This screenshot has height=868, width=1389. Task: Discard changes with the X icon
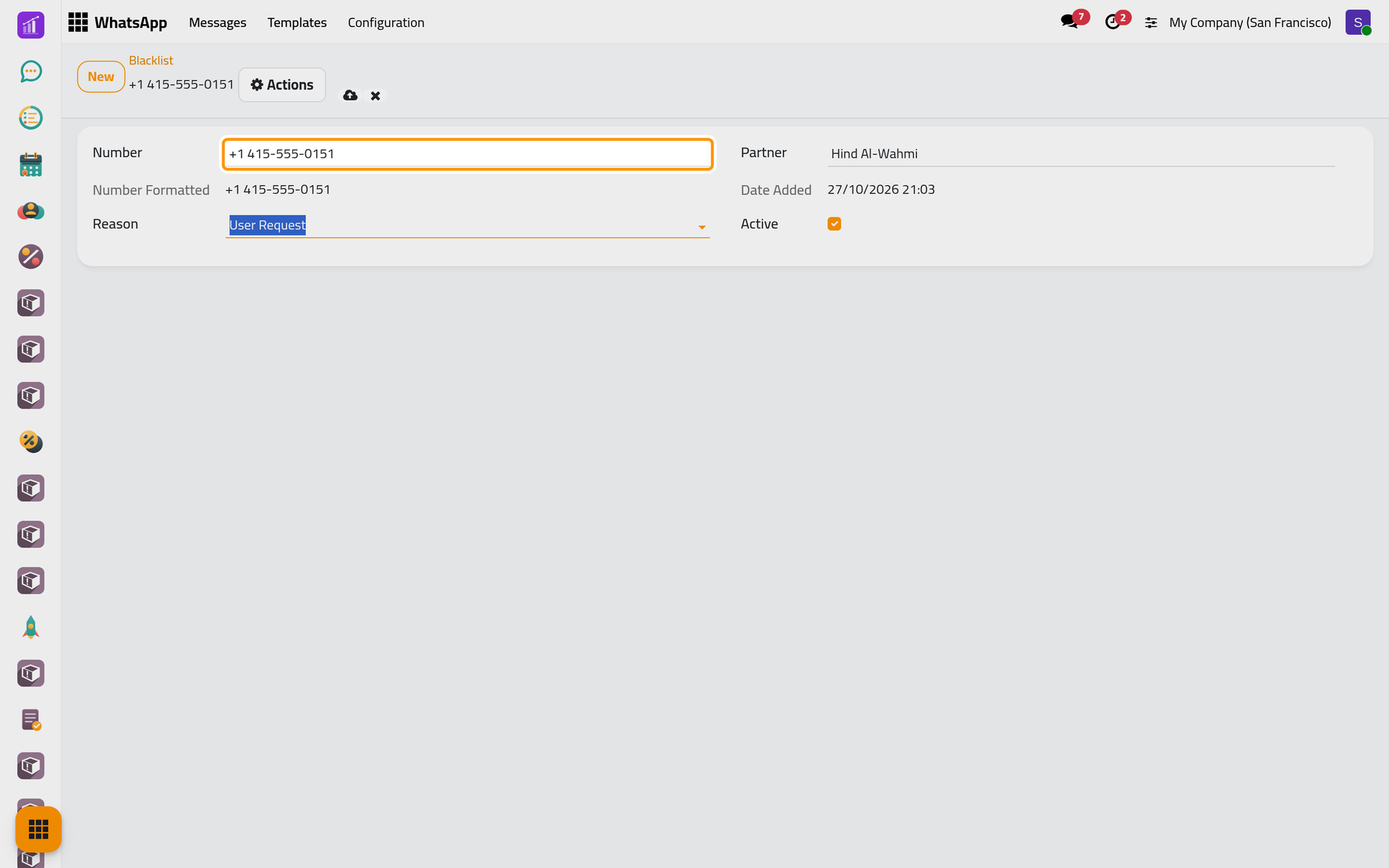(375, 95)
